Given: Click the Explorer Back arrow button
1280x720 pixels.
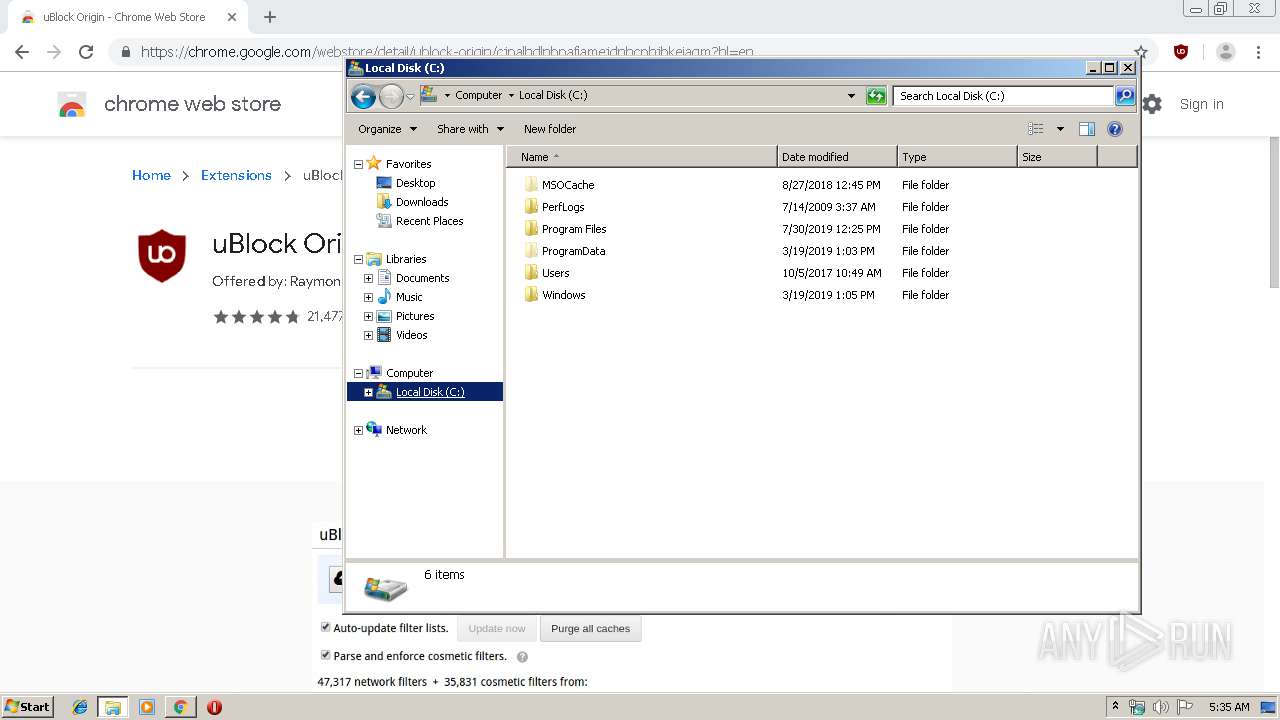Looking at the screenshot, I should pos(363,96).
